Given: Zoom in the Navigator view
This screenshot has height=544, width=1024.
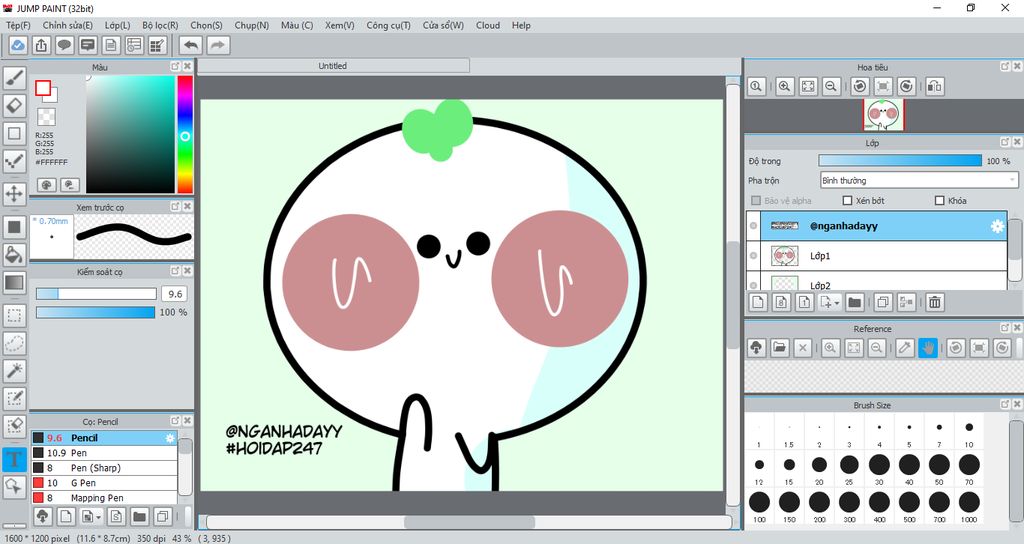Looking at the screenshot, I should point(785,86).
